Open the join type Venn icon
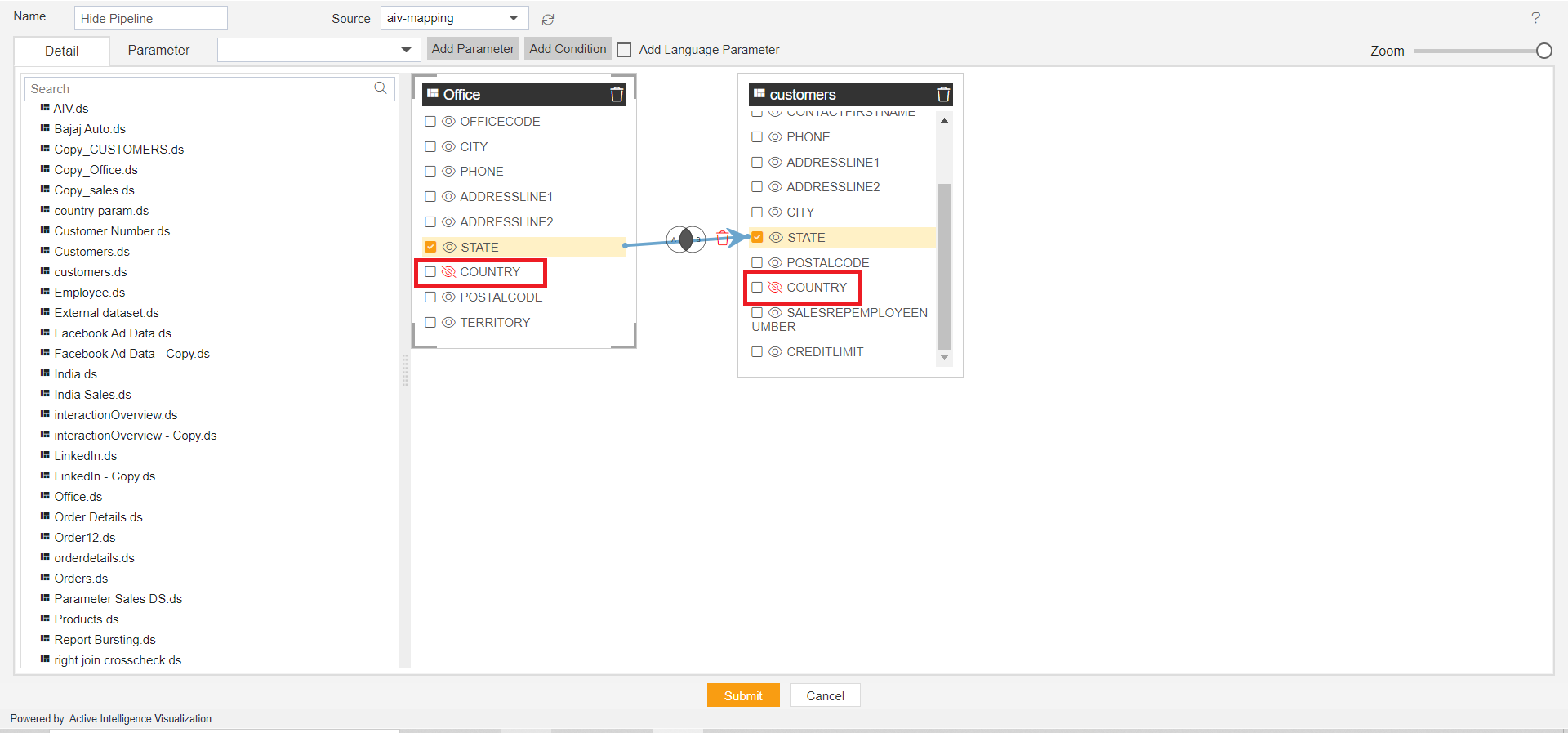 [x=686, y=239]
